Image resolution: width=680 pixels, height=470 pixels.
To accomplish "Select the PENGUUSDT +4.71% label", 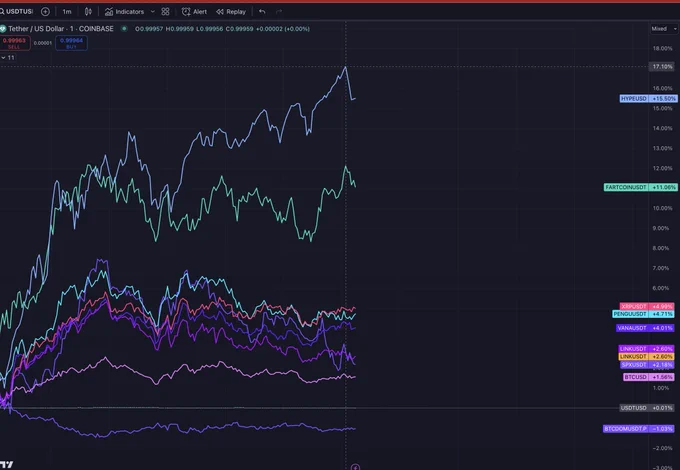I will click(x=643, y=314).
